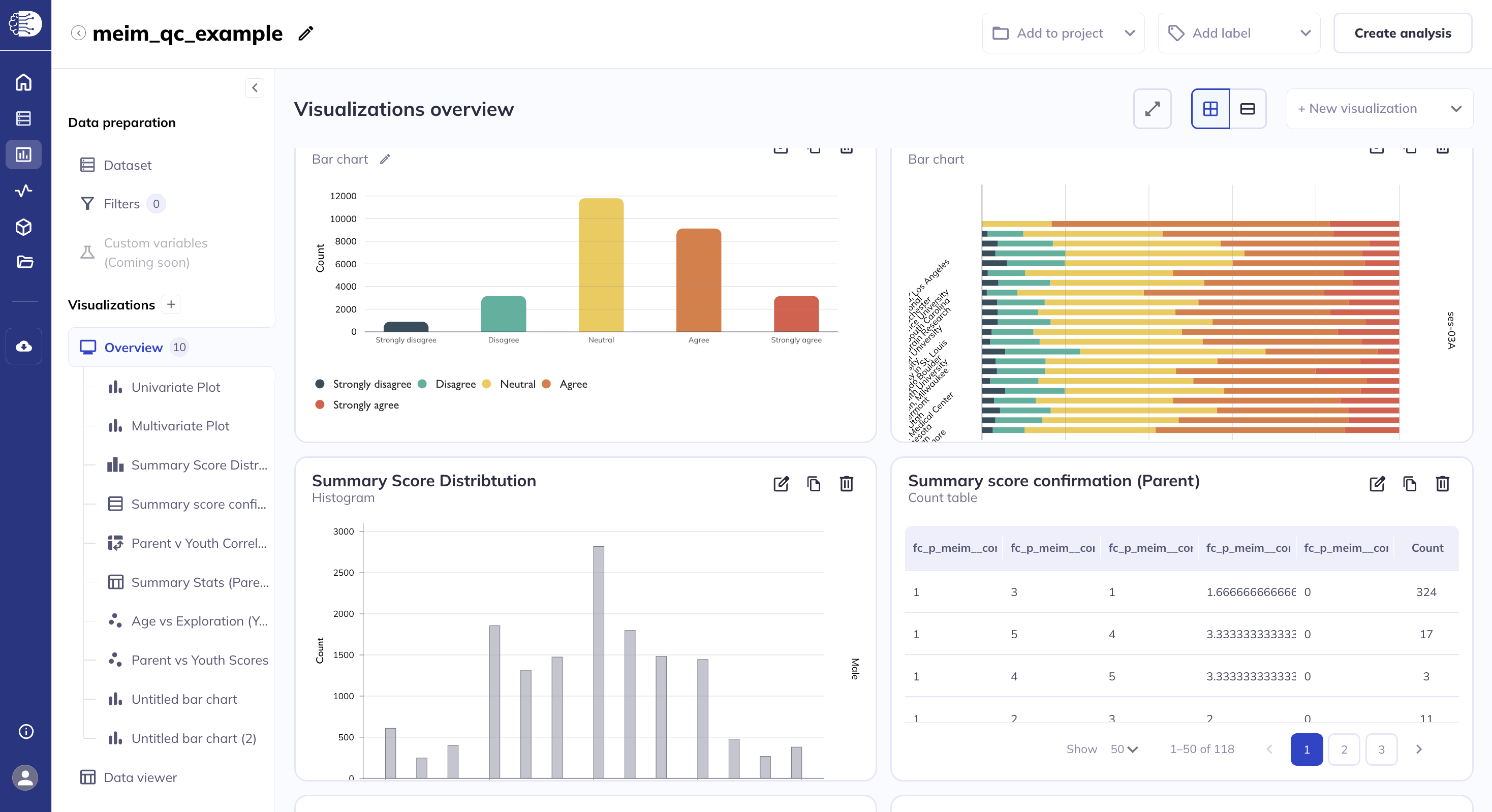Collapse the data preparation side panel
The image size is (1492, 812).
point(255,88)
